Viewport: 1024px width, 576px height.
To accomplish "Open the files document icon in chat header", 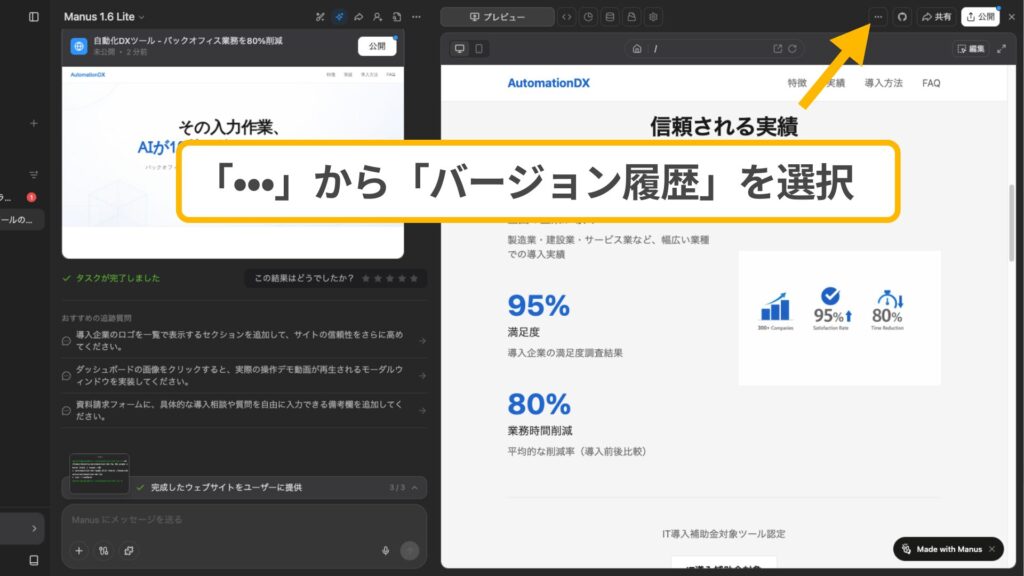I will (396, 17).
